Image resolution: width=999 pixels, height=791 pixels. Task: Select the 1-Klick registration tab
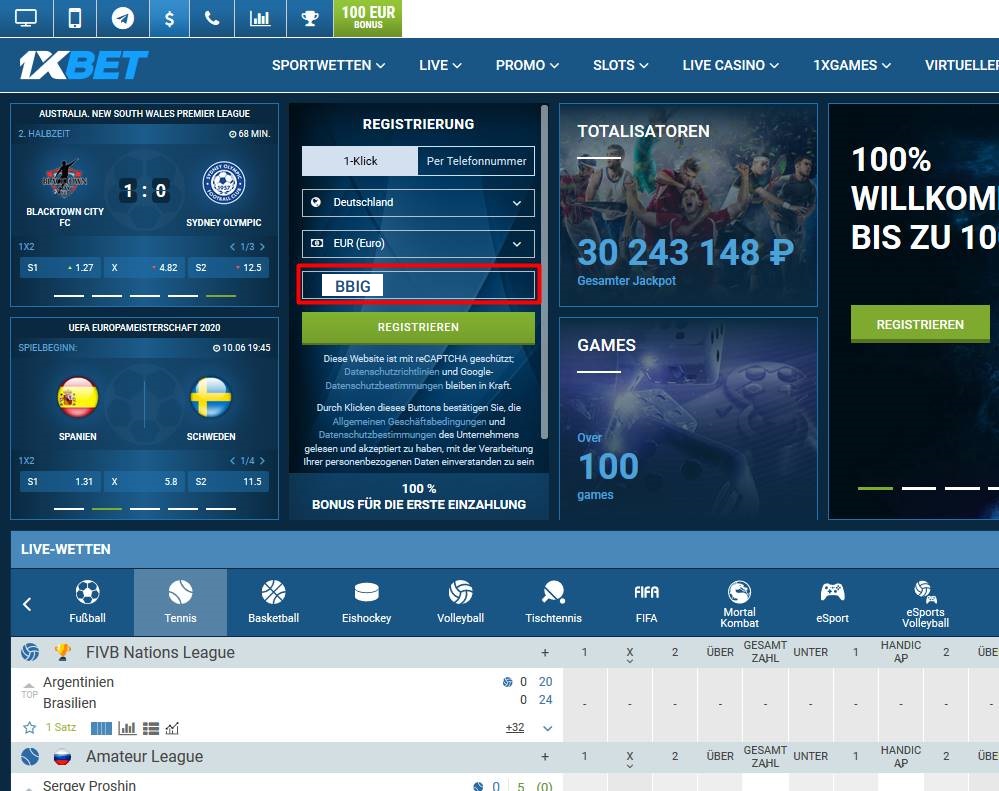pos(360,161)
